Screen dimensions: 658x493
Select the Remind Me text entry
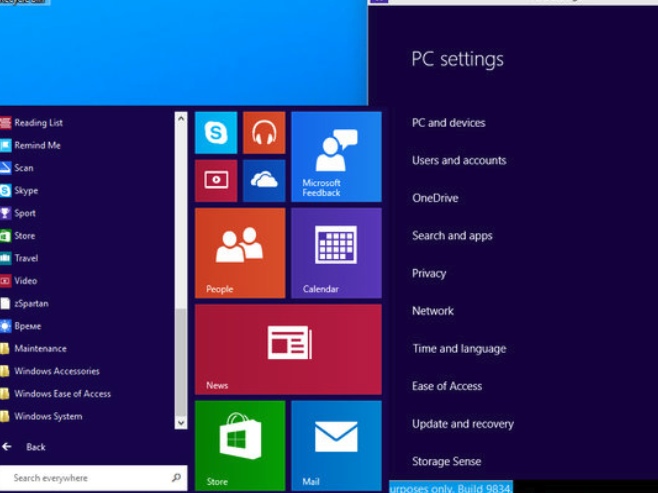click(x=37, y=145)
